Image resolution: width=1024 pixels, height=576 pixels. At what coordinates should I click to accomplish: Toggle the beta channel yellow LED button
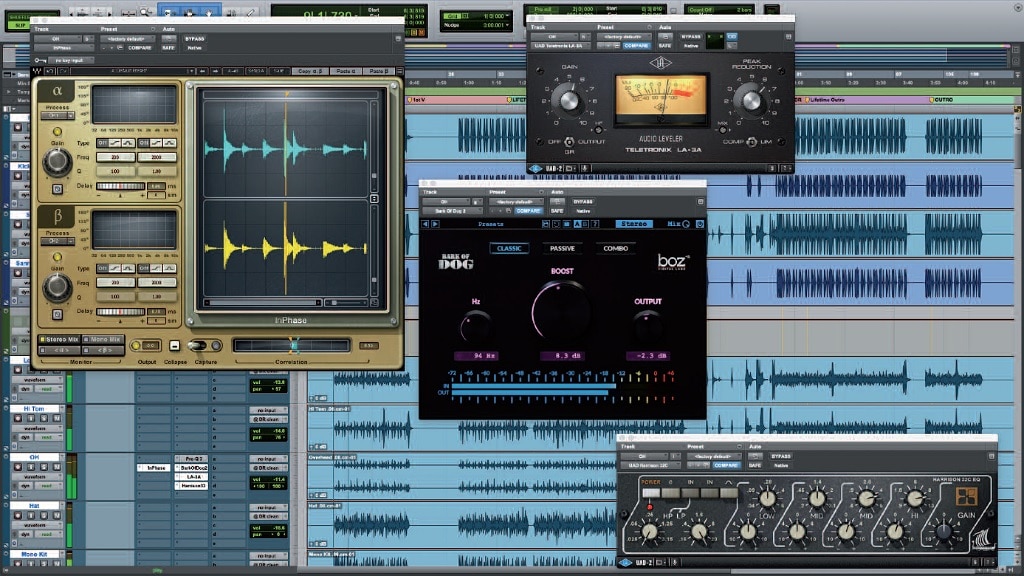pos(57,257)
